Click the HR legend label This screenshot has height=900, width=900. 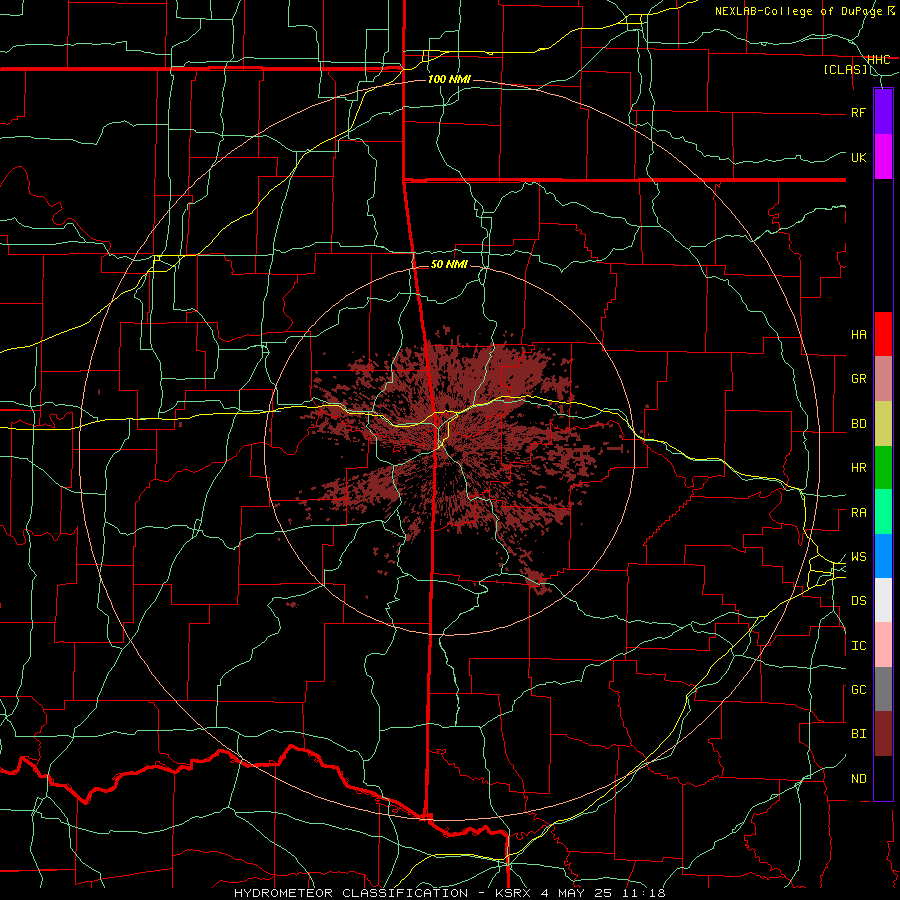click(x=858, y=468)
